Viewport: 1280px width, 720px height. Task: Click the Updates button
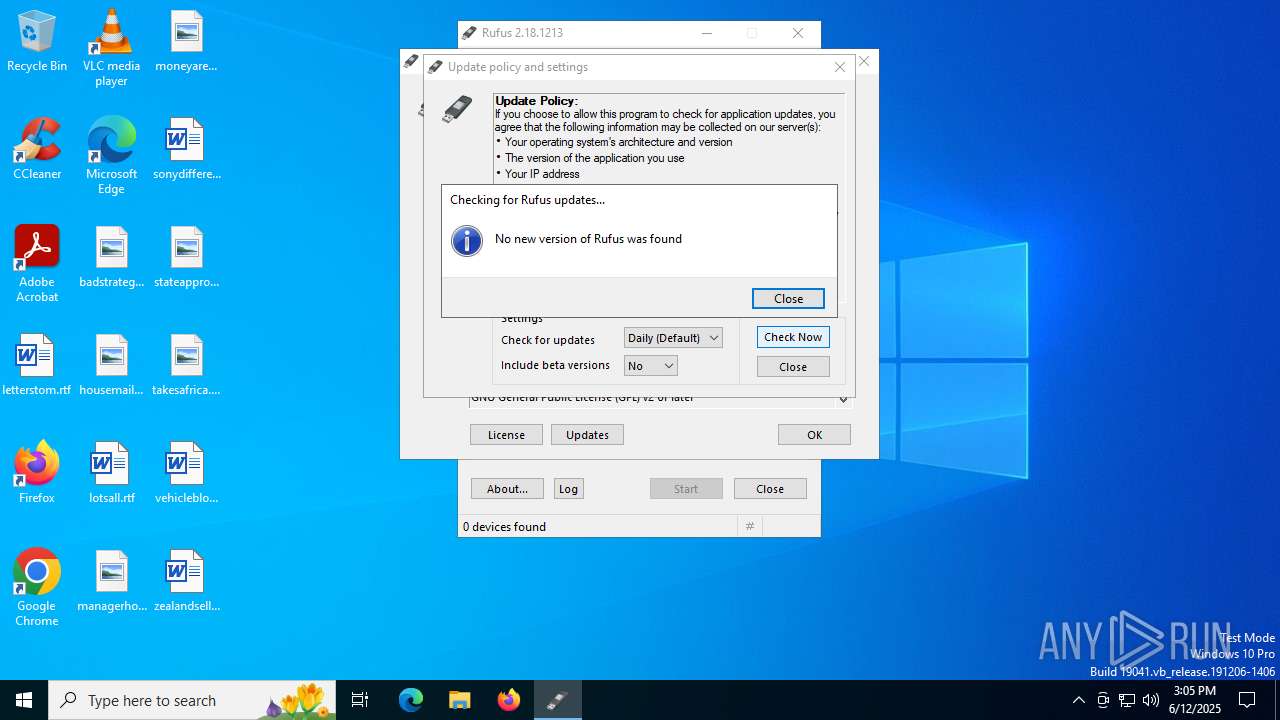[x=587, y=434]
